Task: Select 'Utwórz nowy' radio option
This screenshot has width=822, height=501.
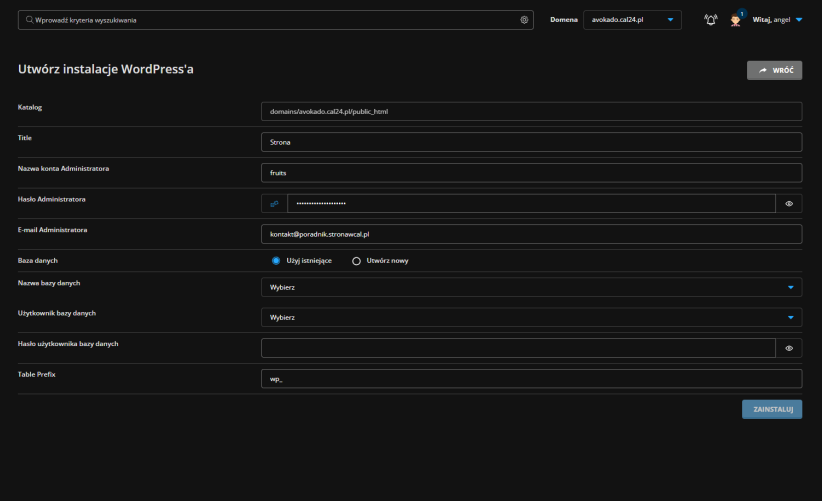Action: tap(356, 260)
